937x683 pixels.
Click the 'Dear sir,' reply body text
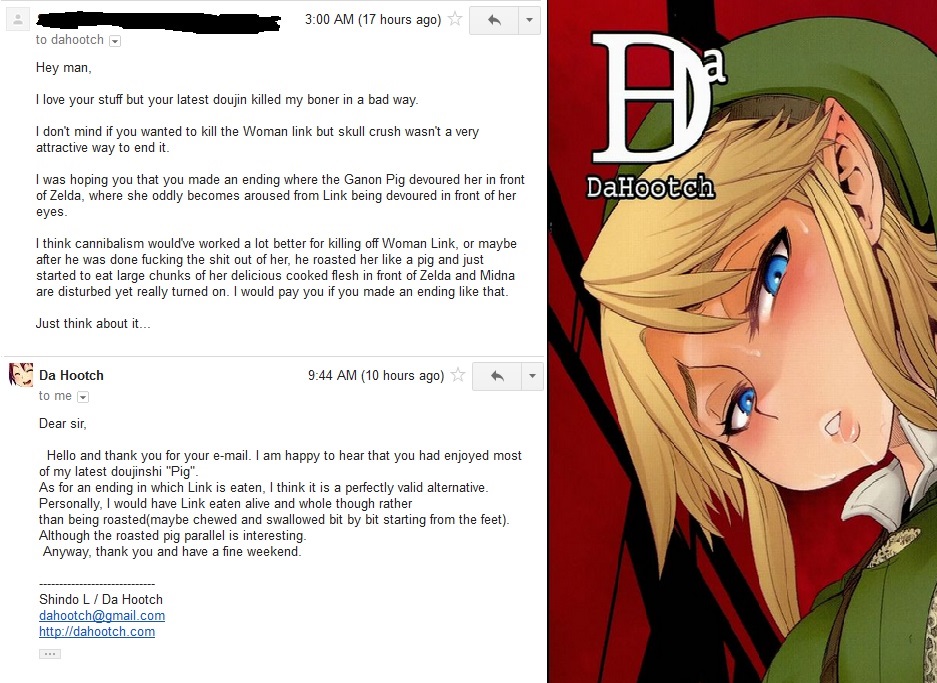[x=63, y=424]
